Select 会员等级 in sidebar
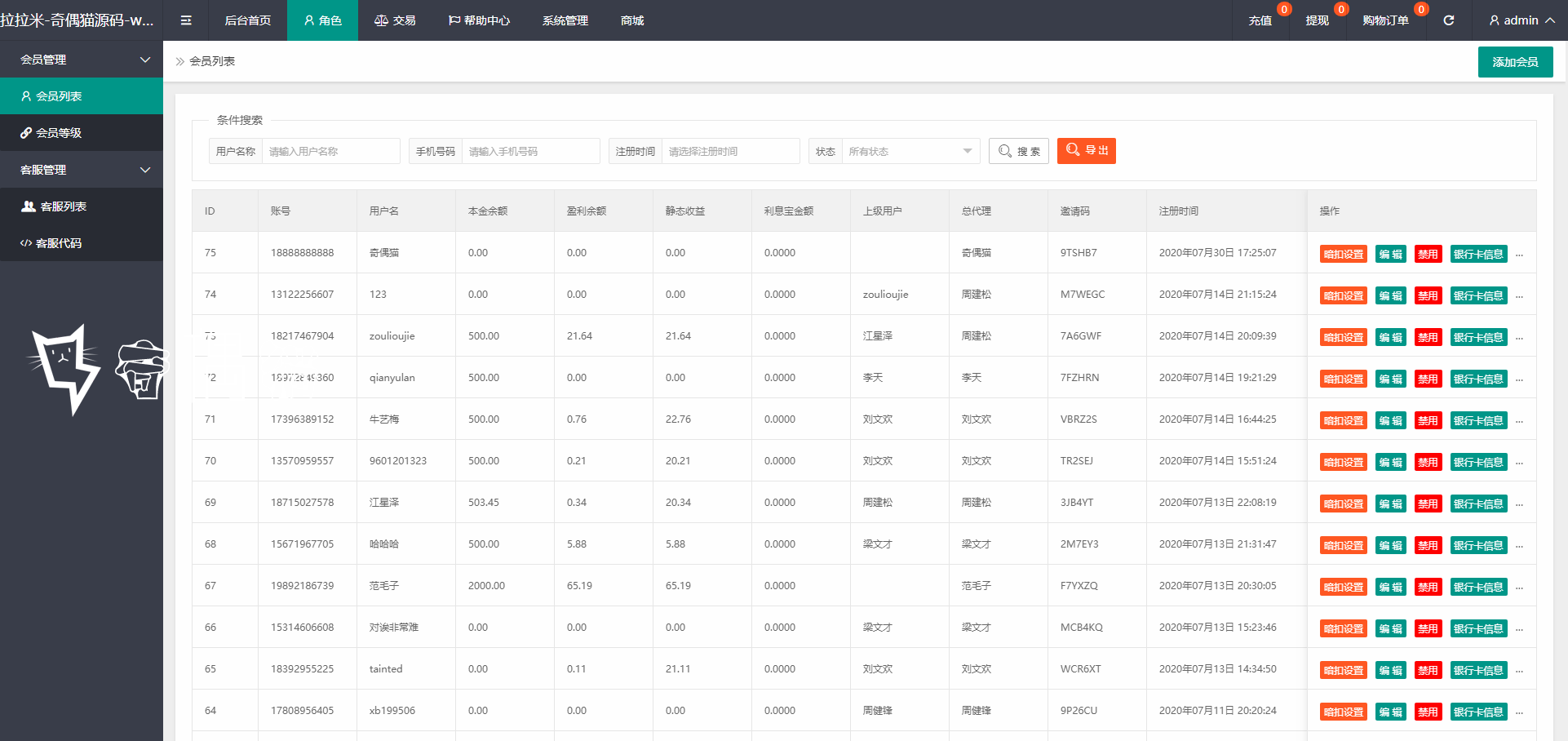This screenshot has width=1568, height=741. [82, 133]
